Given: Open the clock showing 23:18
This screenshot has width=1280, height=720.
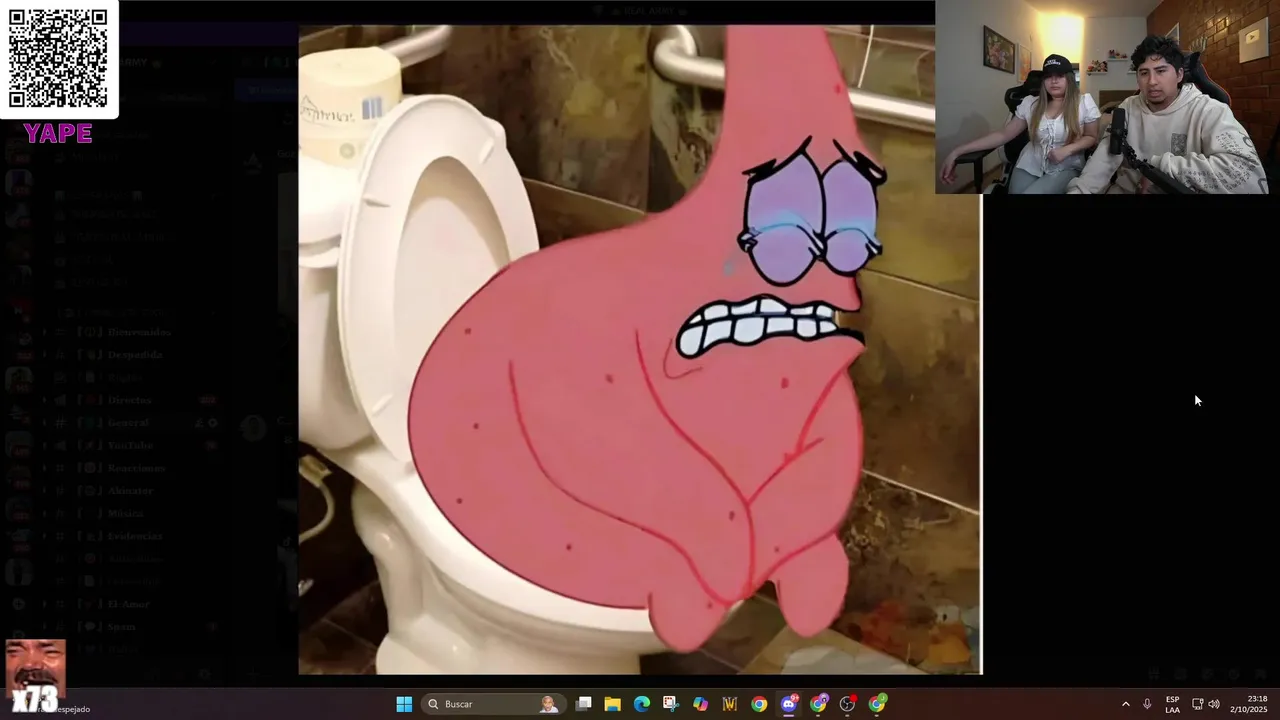Looking at the screenshot, I should click(1249, 704).
